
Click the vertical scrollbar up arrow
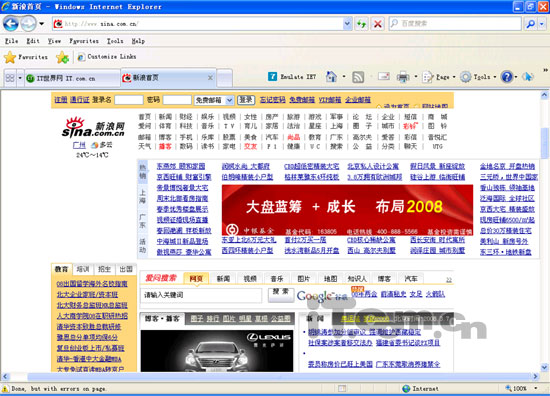click(x=544, y=95)
